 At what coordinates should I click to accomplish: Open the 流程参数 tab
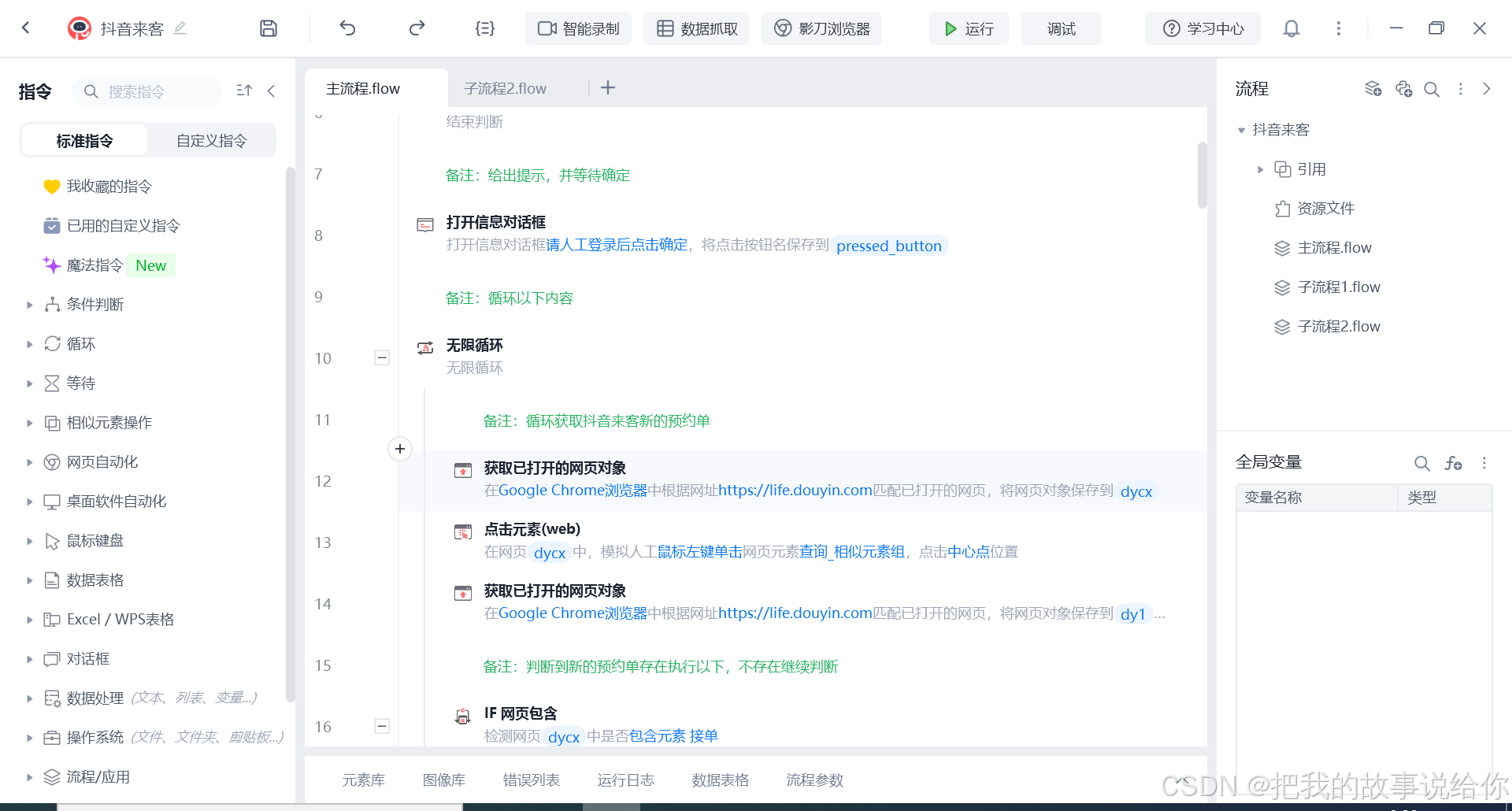tap(815, 780)
